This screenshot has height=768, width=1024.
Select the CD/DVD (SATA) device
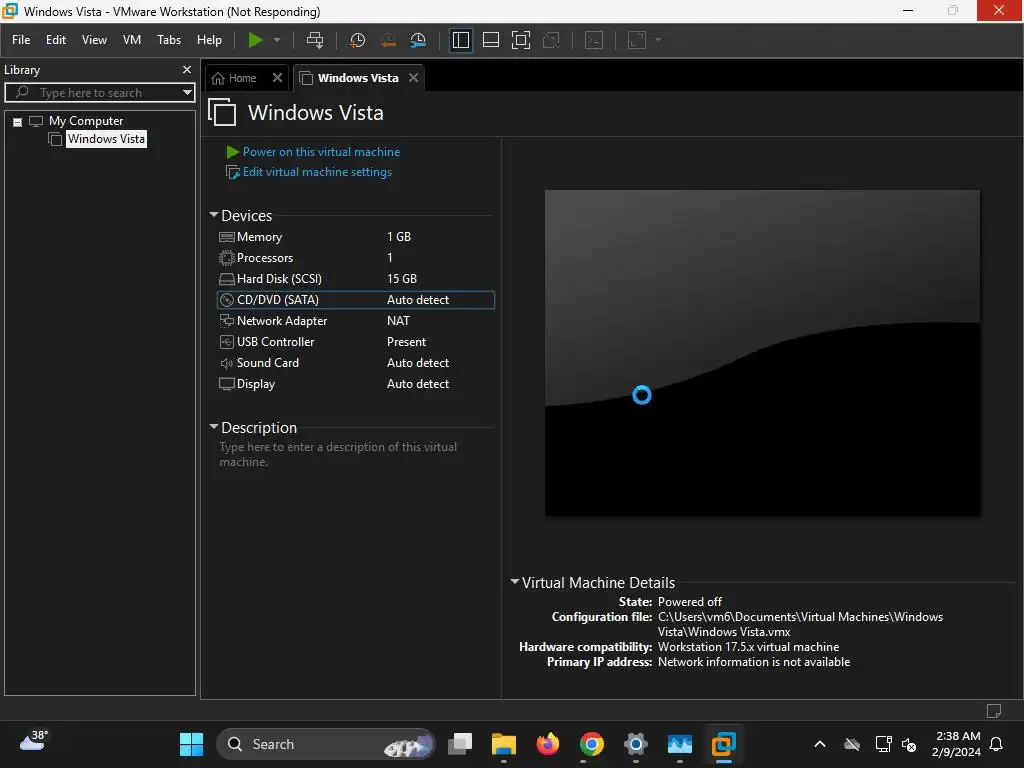(355, 300)
